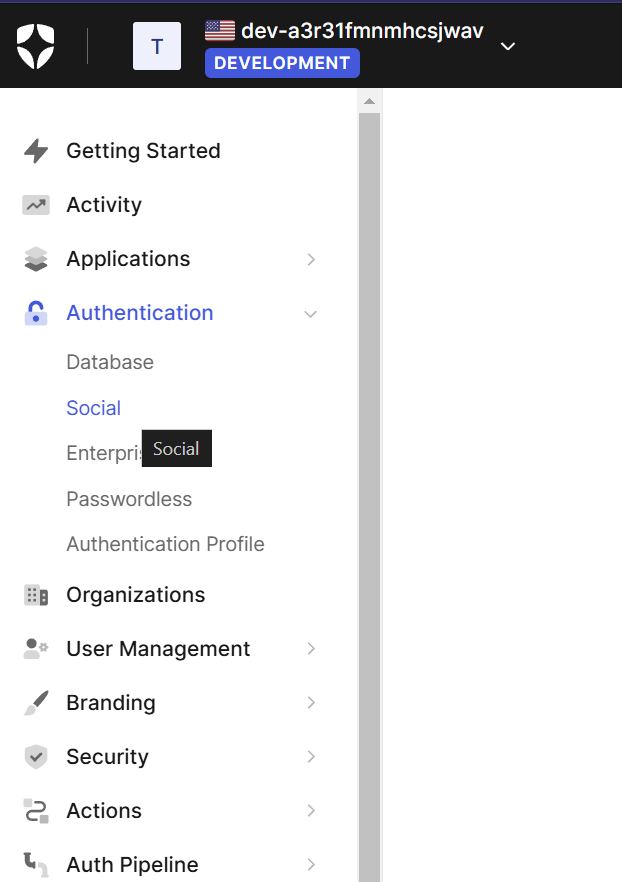Expand the User Management chevron
Screen dimensions: 622x882
[311, 649]
